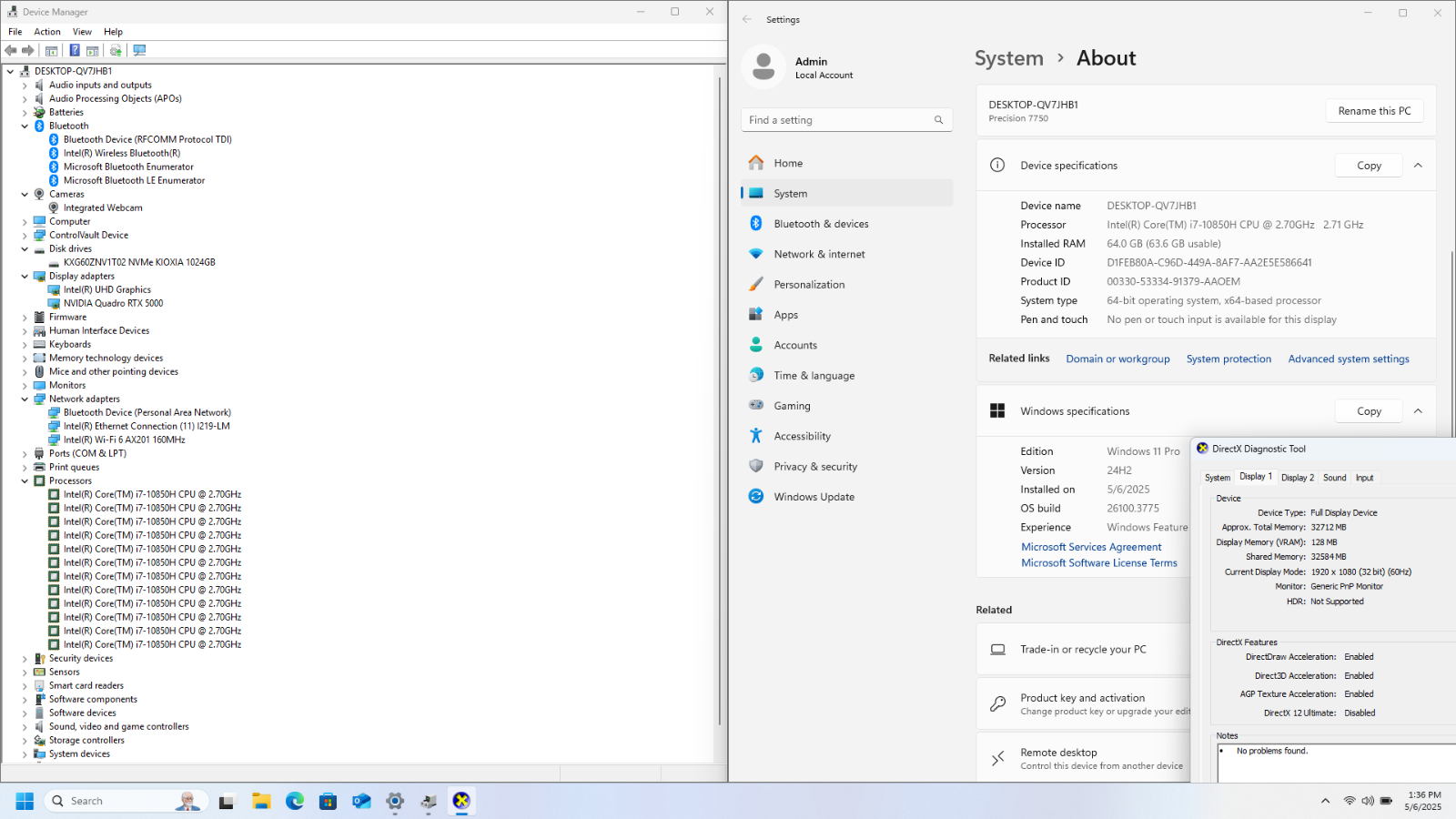
Task: Select the Integrated Webcam device
Action: (103, 207)
